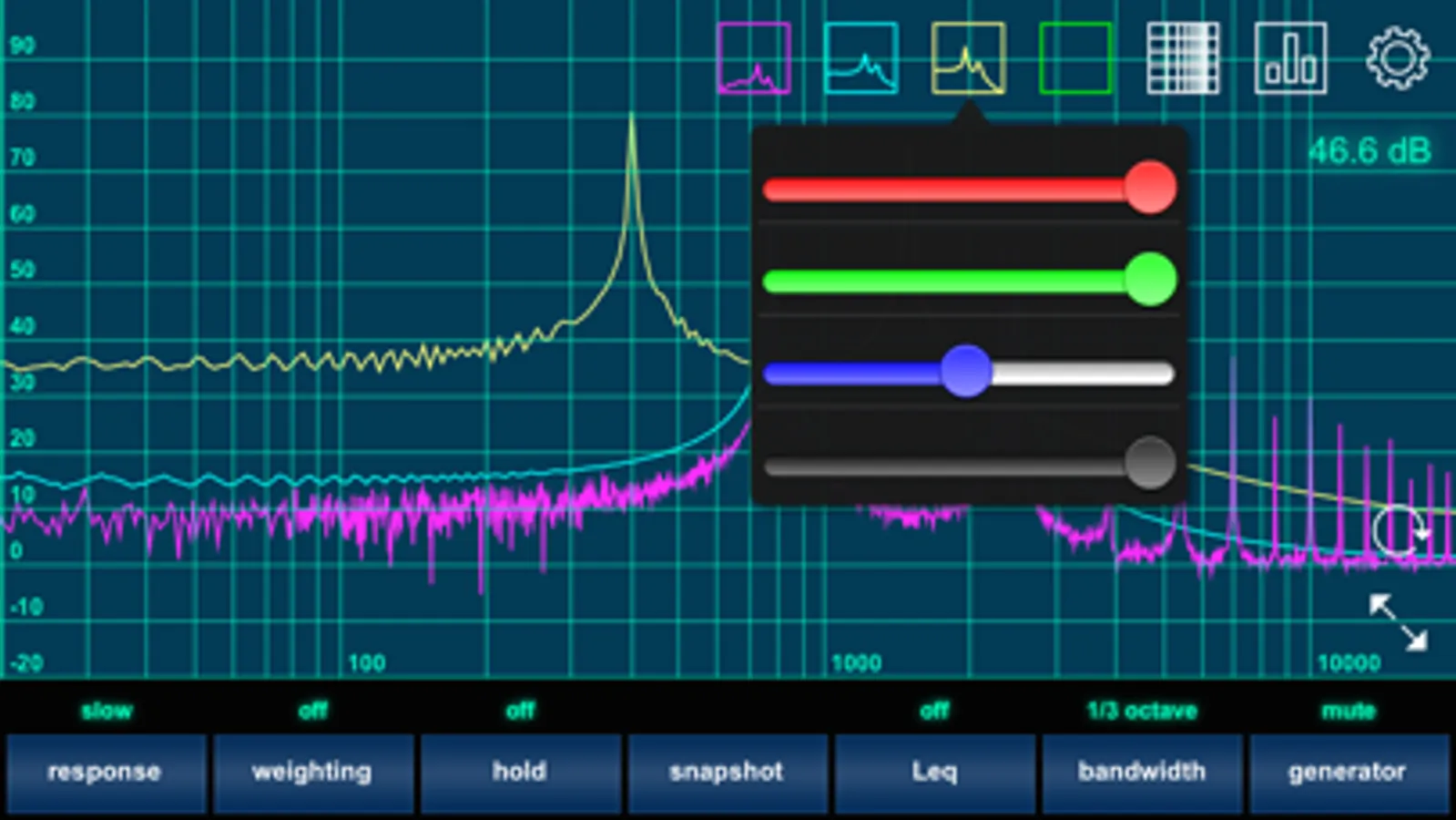The height and width of the screenshot is (820, 1456).
Task: Click the 90 dB axis label
Action: (x=22, y=46)
